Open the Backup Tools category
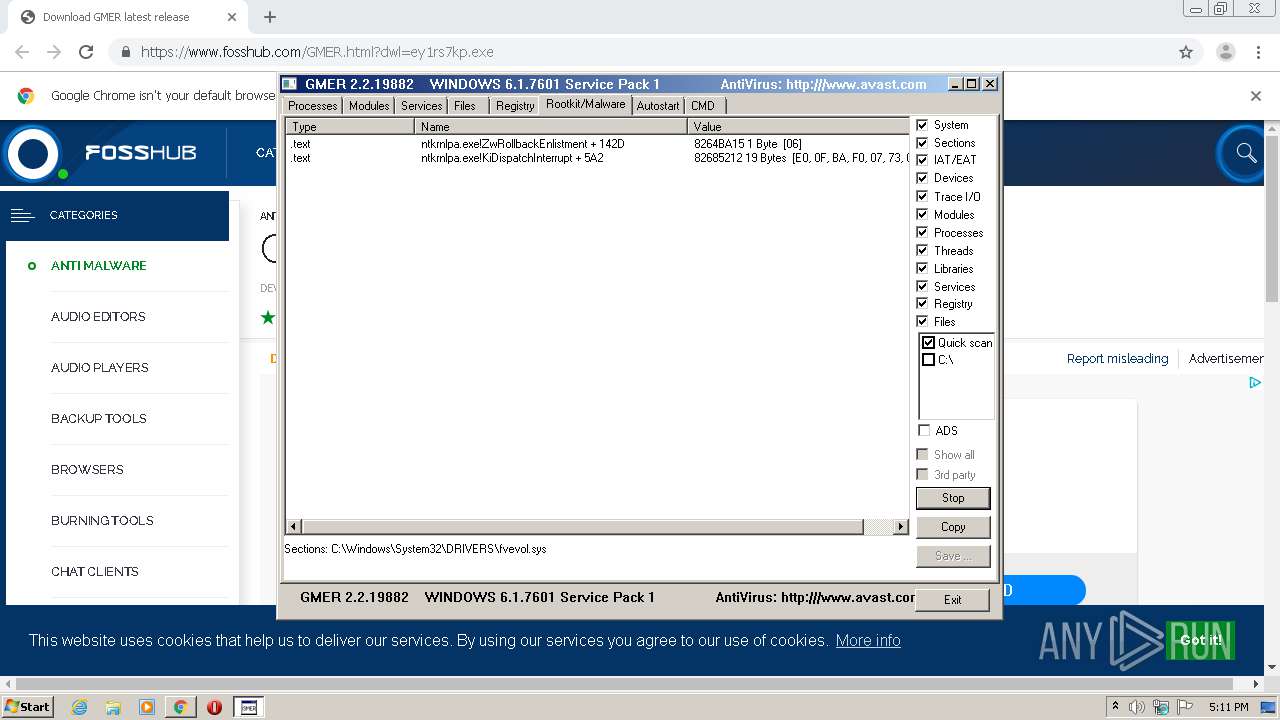1280x720 pixels. tap(99, 419)
